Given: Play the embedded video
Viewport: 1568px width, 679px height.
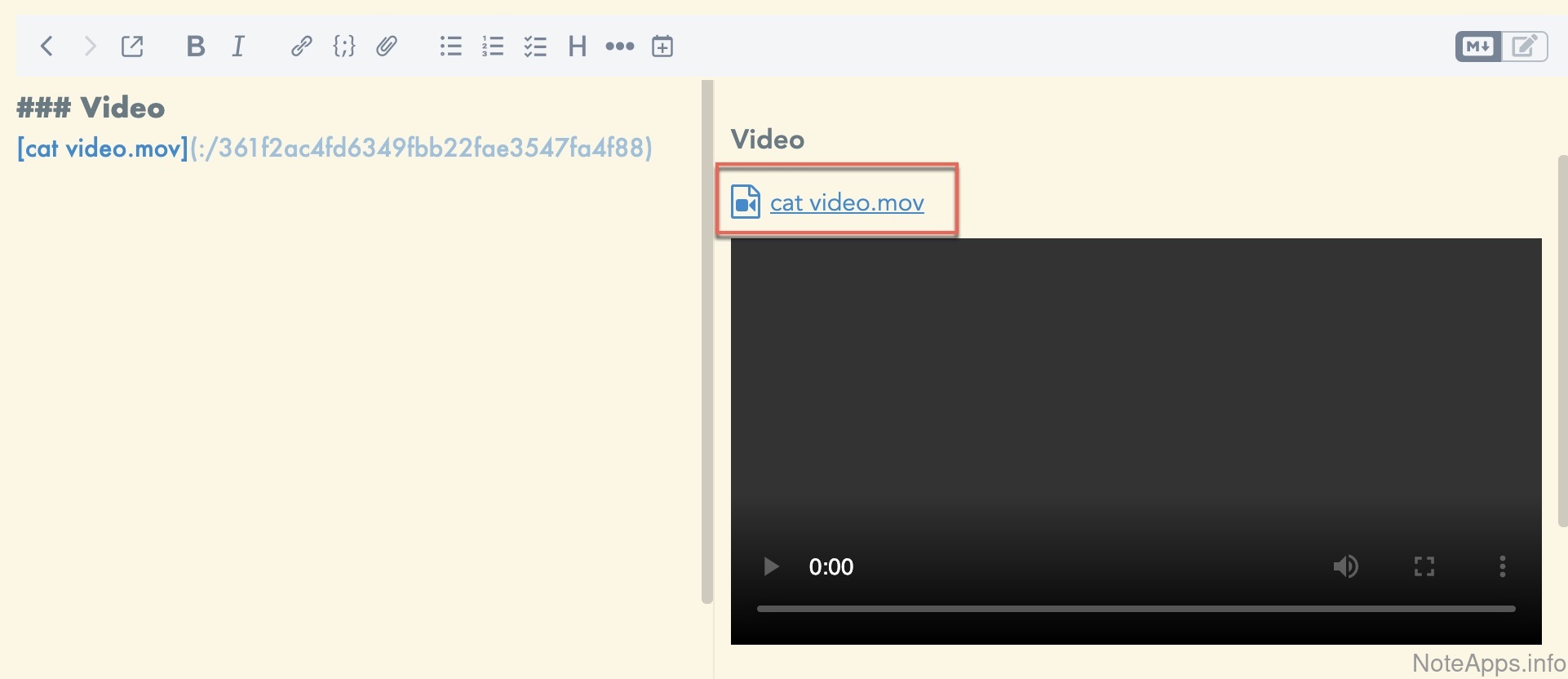Looking at the screenshot, I should coord(771,566).
